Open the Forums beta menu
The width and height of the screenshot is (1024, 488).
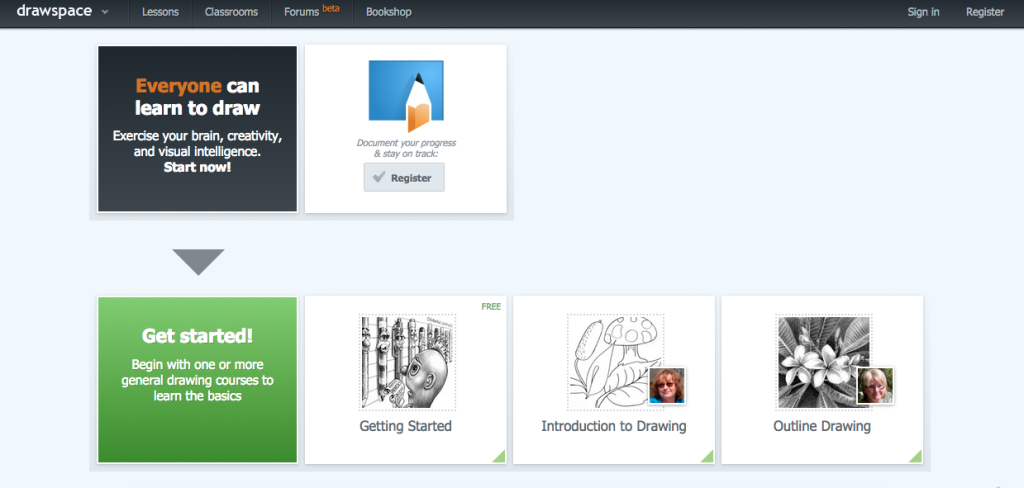[x=312, y=12]
